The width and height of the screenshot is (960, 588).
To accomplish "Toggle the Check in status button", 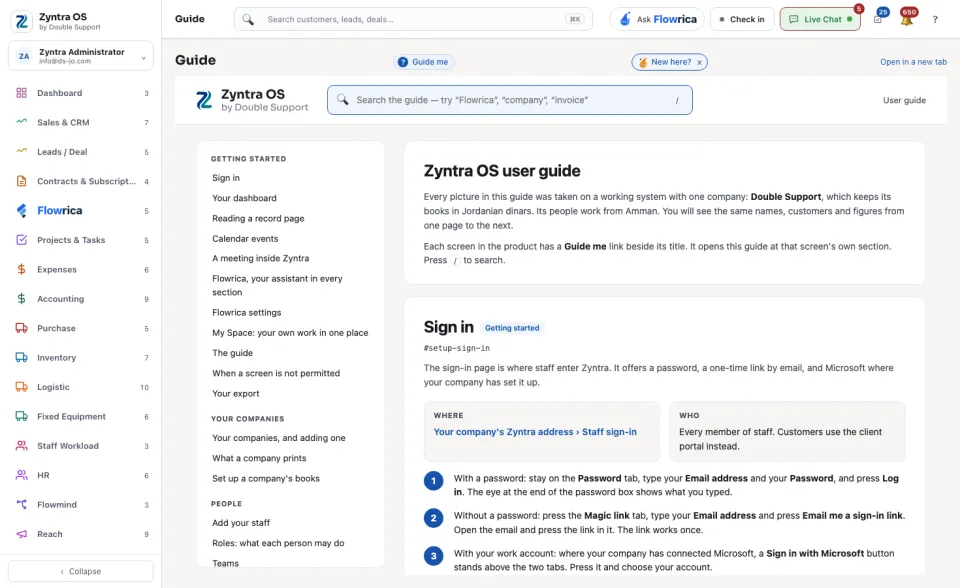I will [x=742, y=19].
